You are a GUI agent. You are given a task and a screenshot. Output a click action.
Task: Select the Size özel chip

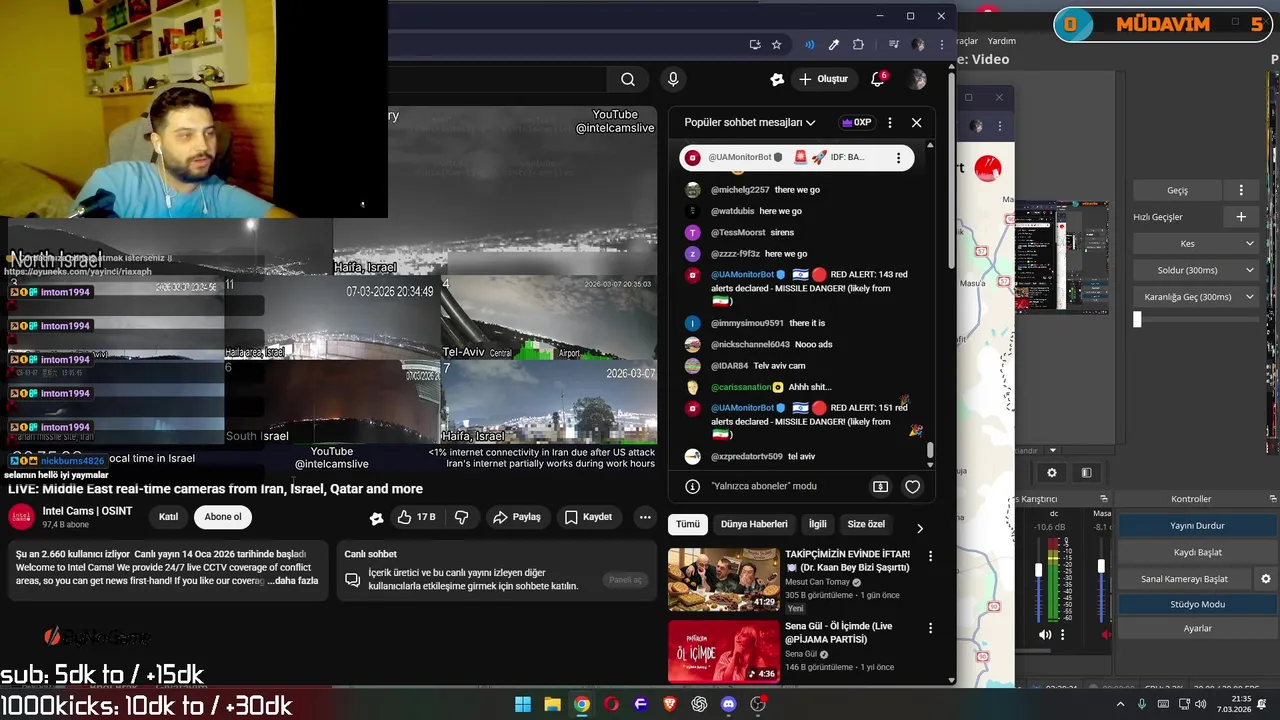tap(866, 524)
